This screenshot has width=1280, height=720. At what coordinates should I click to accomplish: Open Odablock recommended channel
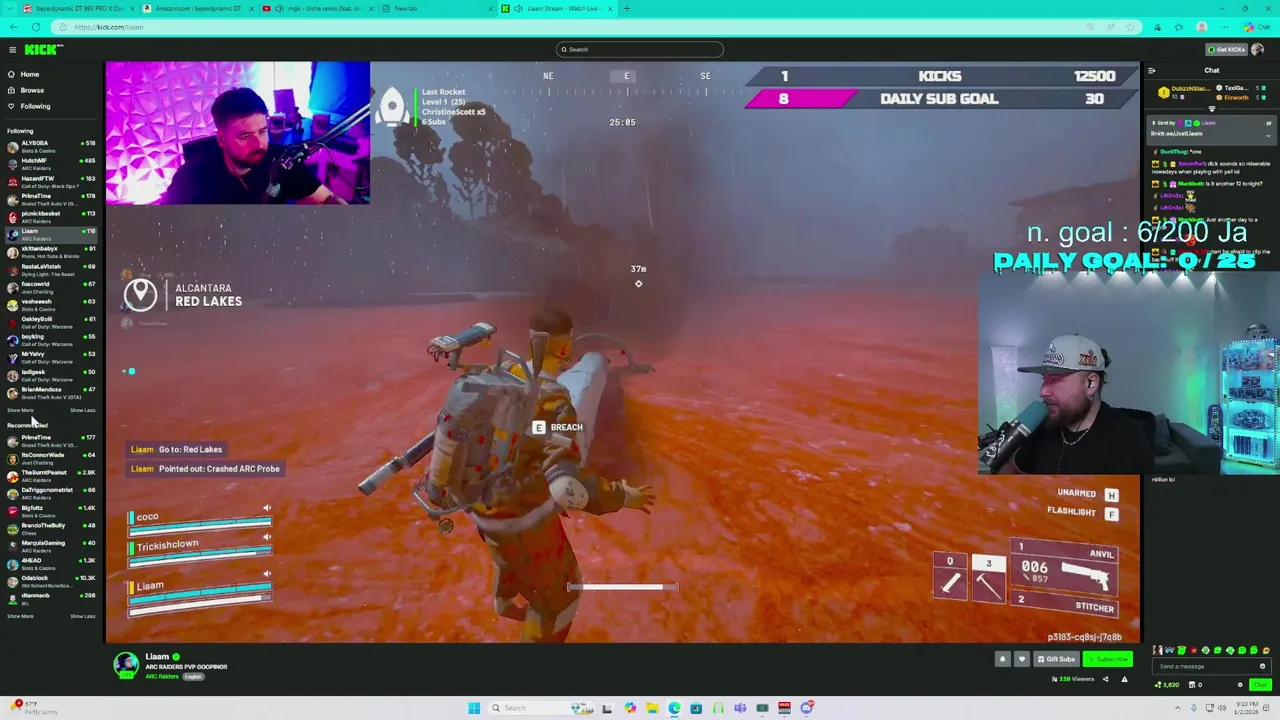tap(50, 581)
